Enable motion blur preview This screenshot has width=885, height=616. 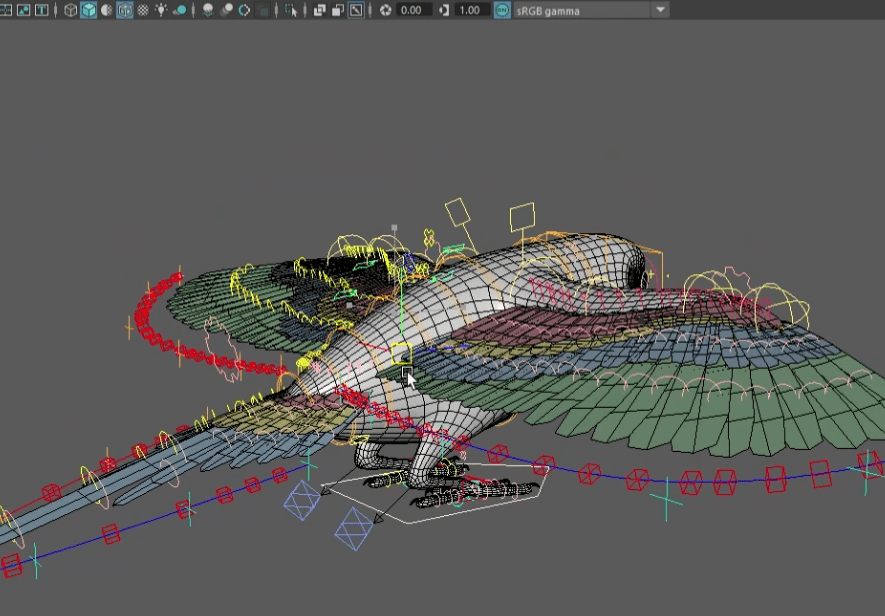coord(226,10)
